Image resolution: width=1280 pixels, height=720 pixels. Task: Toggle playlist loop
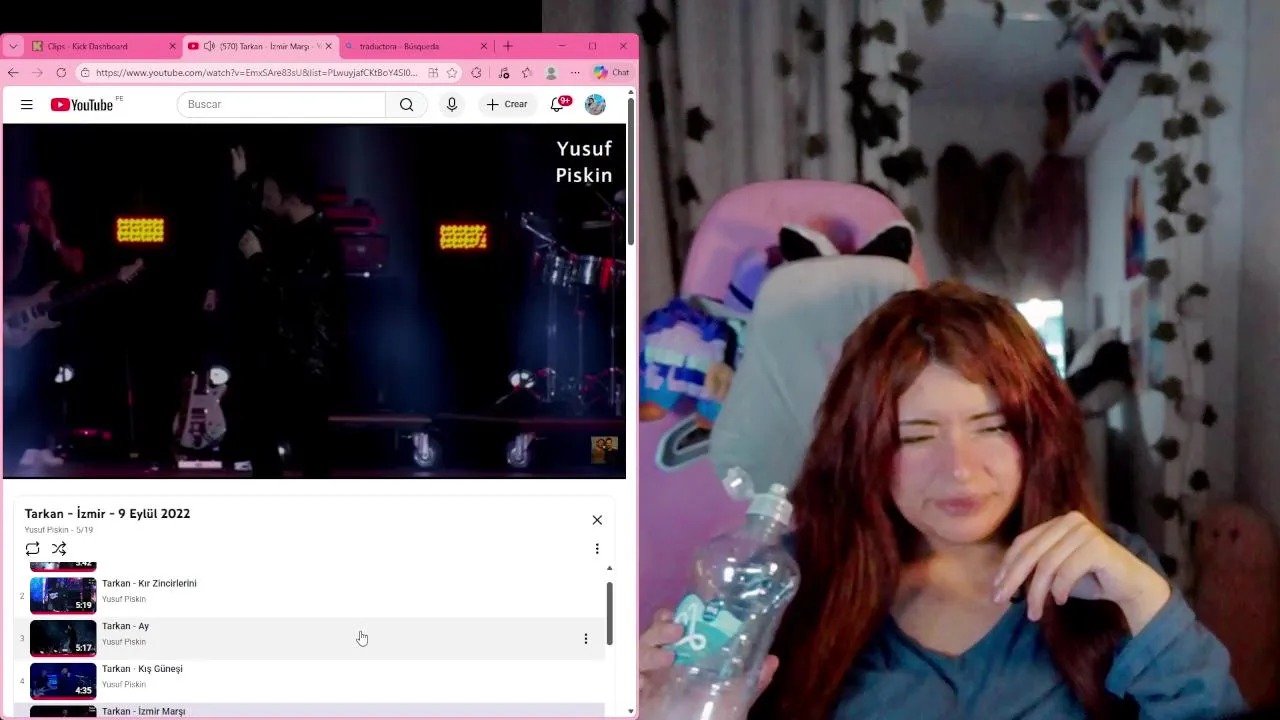[33, 549]
